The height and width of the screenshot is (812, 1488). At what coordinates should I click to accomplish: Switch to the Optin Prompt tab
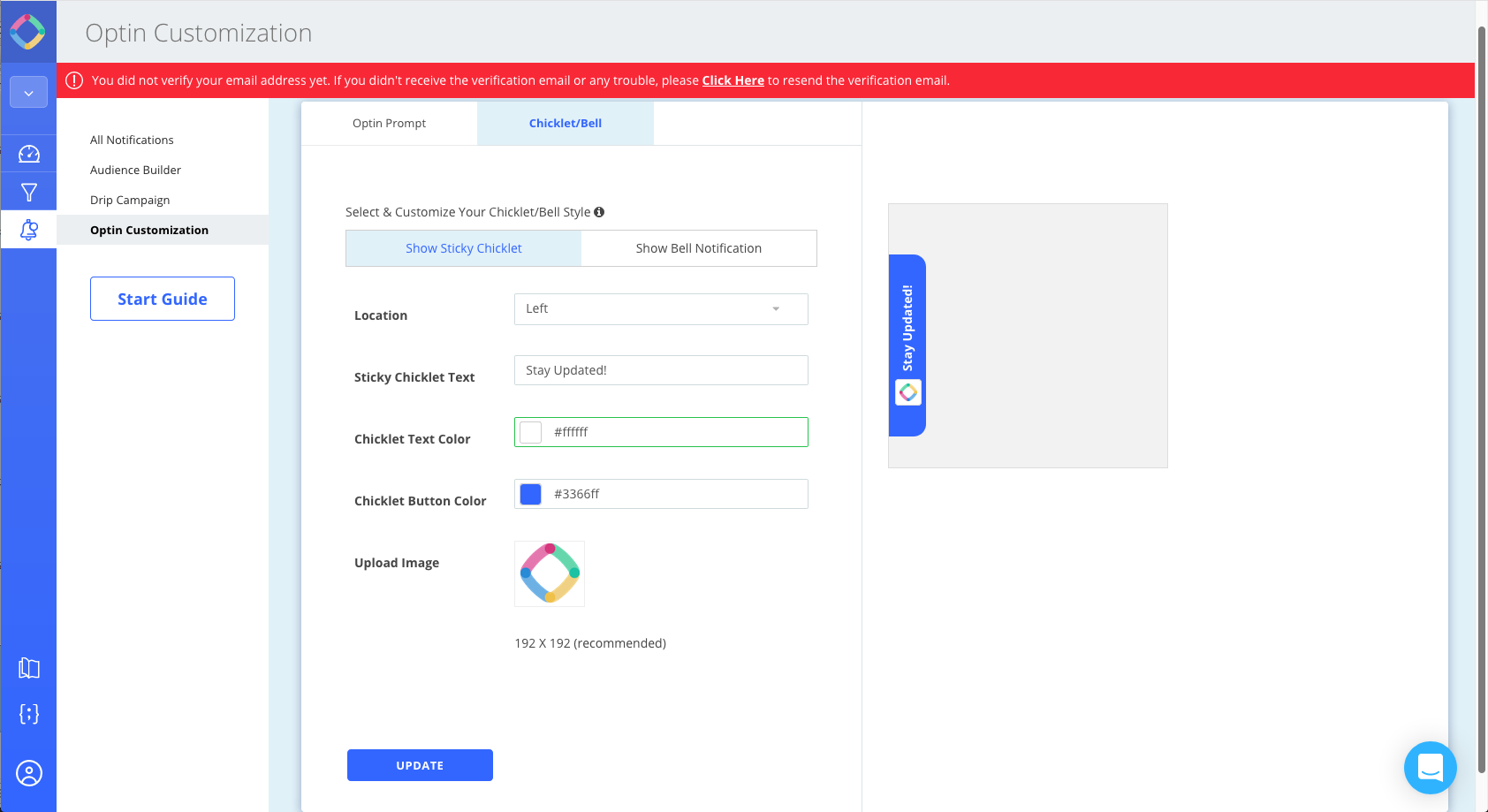click(x=389, y=124)
